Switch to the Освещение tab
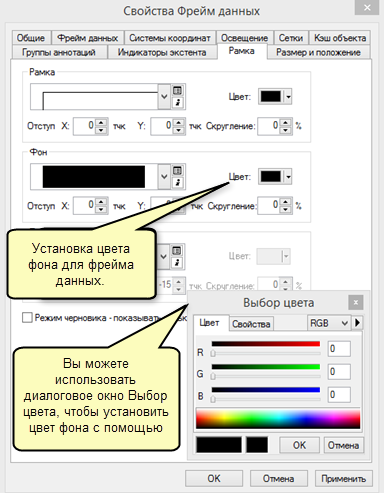The height and width of the screenshot is (493, 384). click(x=244, y=38)
